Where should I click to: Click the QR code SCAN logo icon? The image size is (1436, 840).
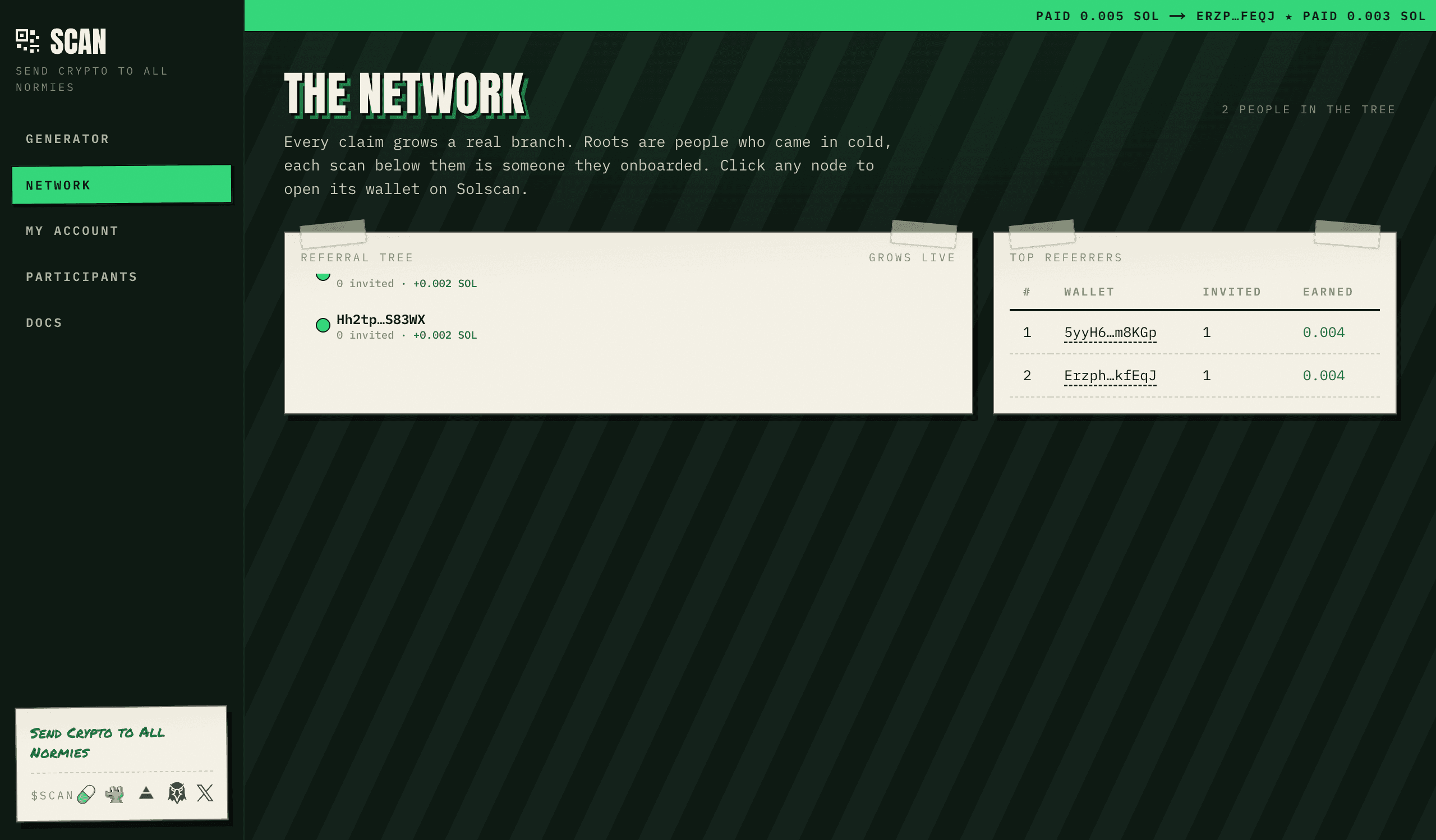click(27, 41)
